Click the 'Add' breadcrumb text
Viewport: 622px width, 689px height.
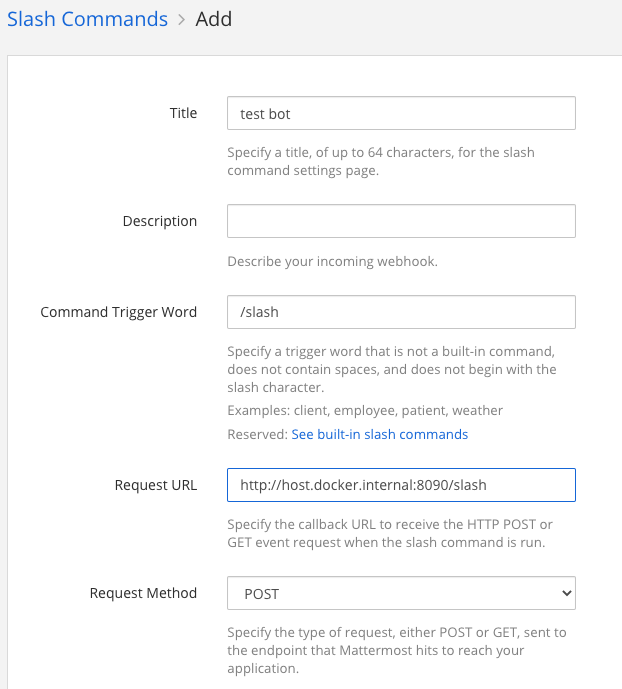213,19
